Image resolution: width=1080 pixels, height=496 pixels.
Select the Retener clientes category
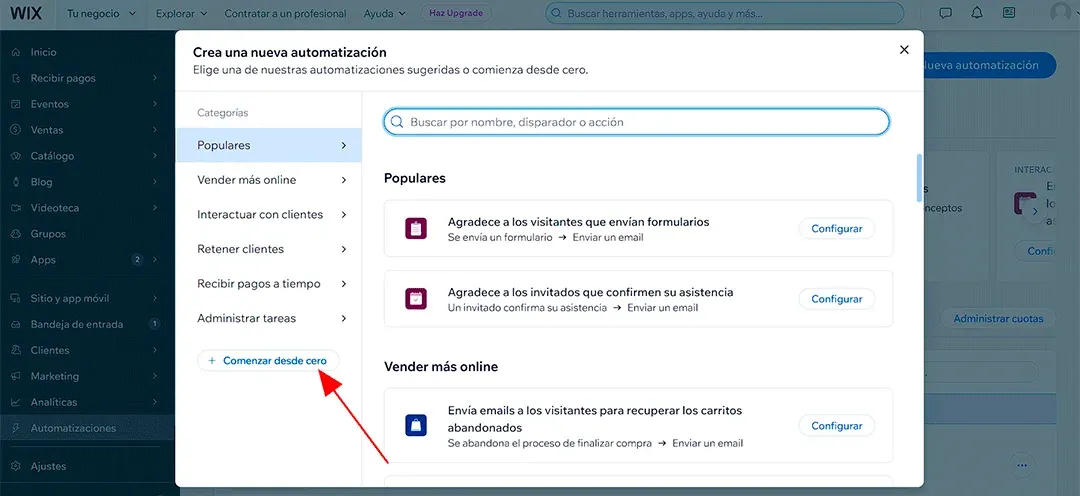(269, 249)
